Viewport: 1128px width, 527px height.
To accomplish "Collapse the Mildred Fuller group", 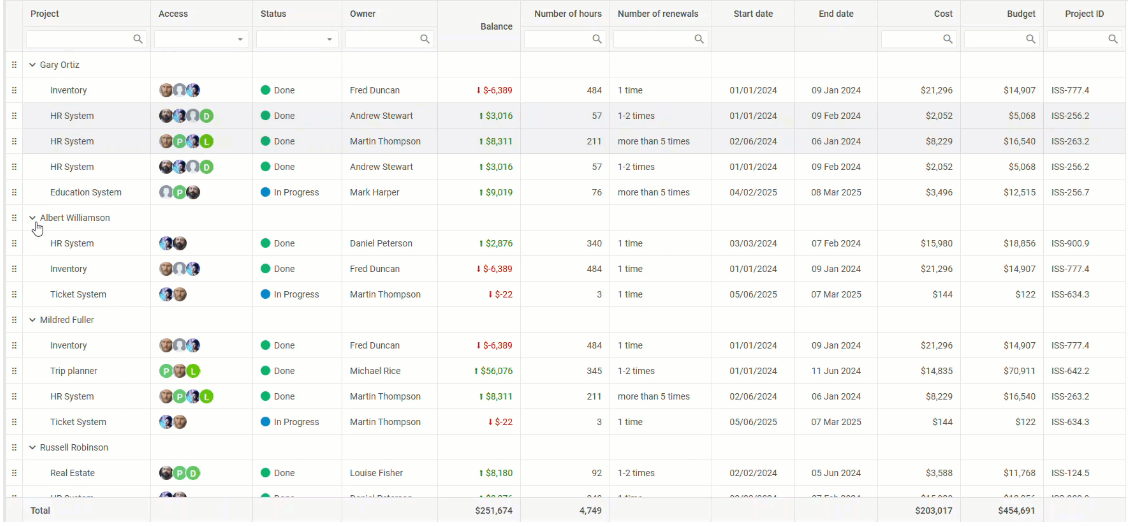I will 32,320.
